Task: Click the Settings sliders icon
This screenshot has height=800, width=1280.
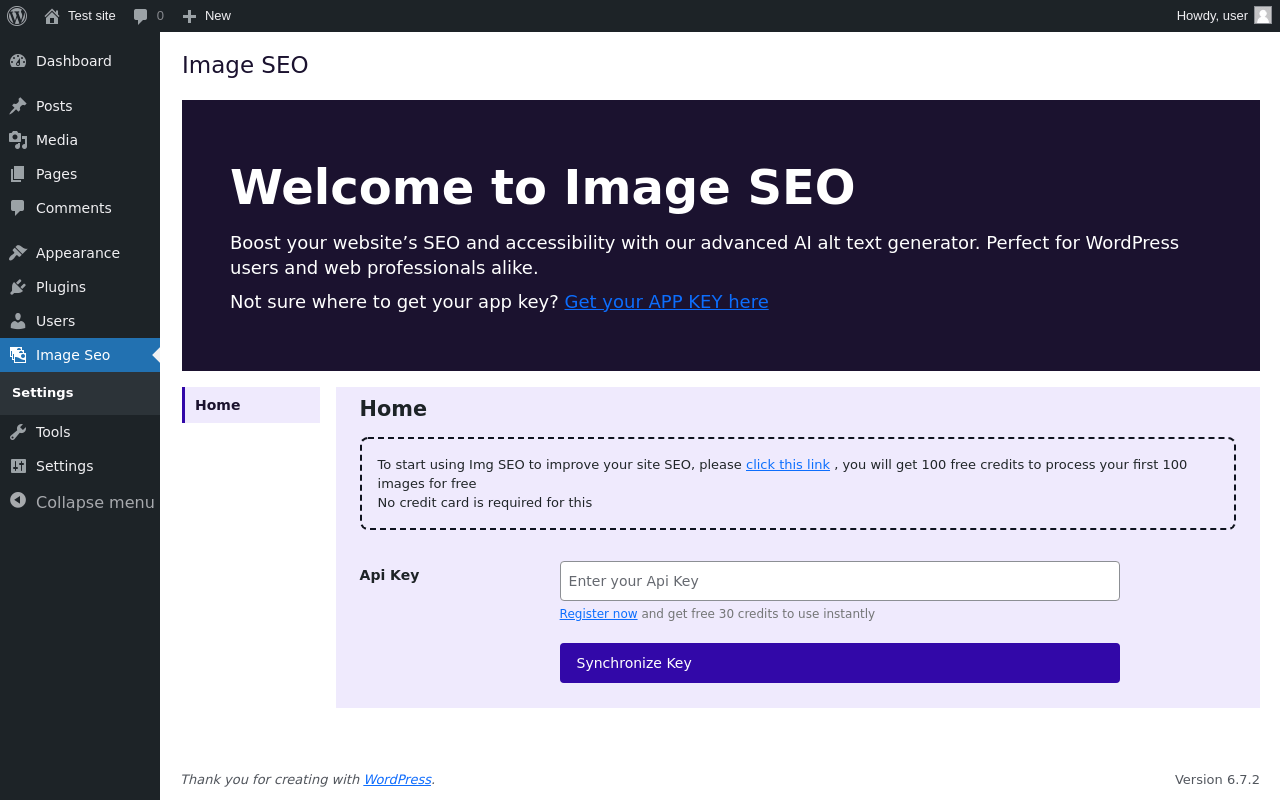Action: coord(18,466)
